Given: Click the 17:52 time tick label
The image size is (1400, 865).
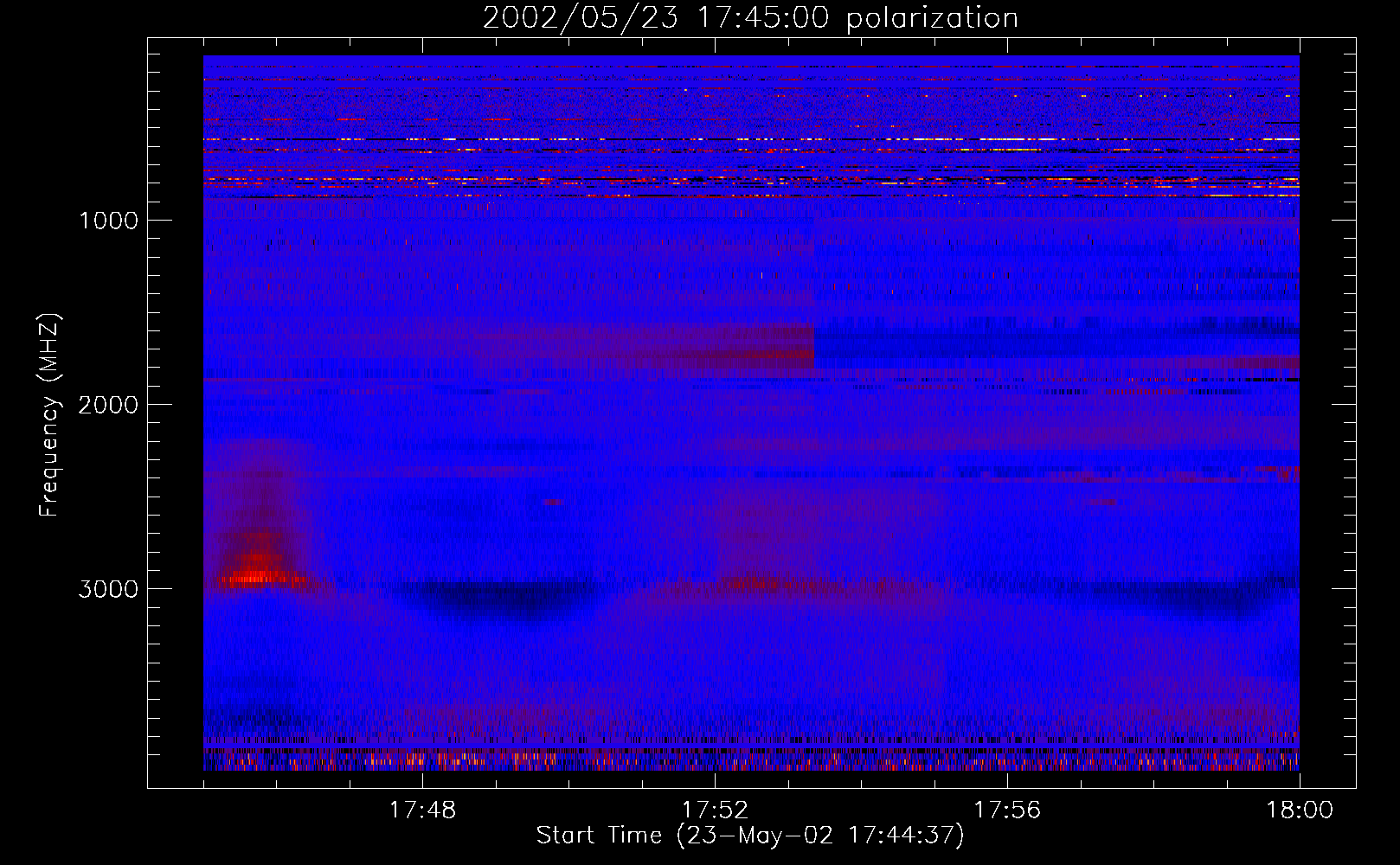Looking at the screenshot, I should (x=715, y=811).
